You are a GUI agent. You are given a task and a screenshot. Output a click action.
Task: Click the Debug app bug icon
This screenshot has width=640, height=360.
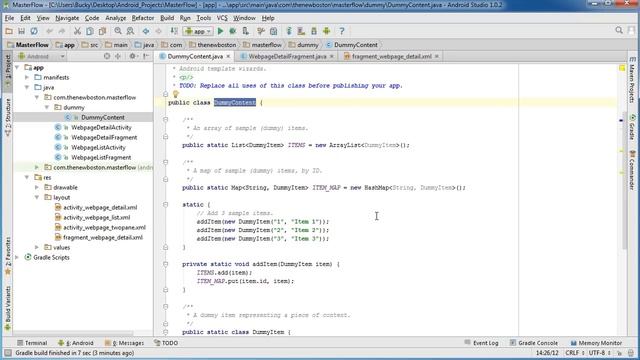pyautogui.click(x=233, y=31)
